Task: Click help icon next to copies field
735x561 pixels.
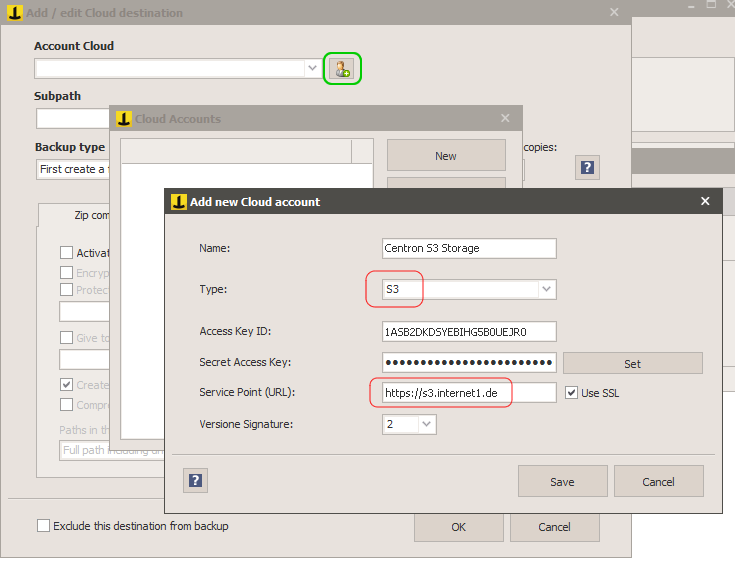Action: 587,167
